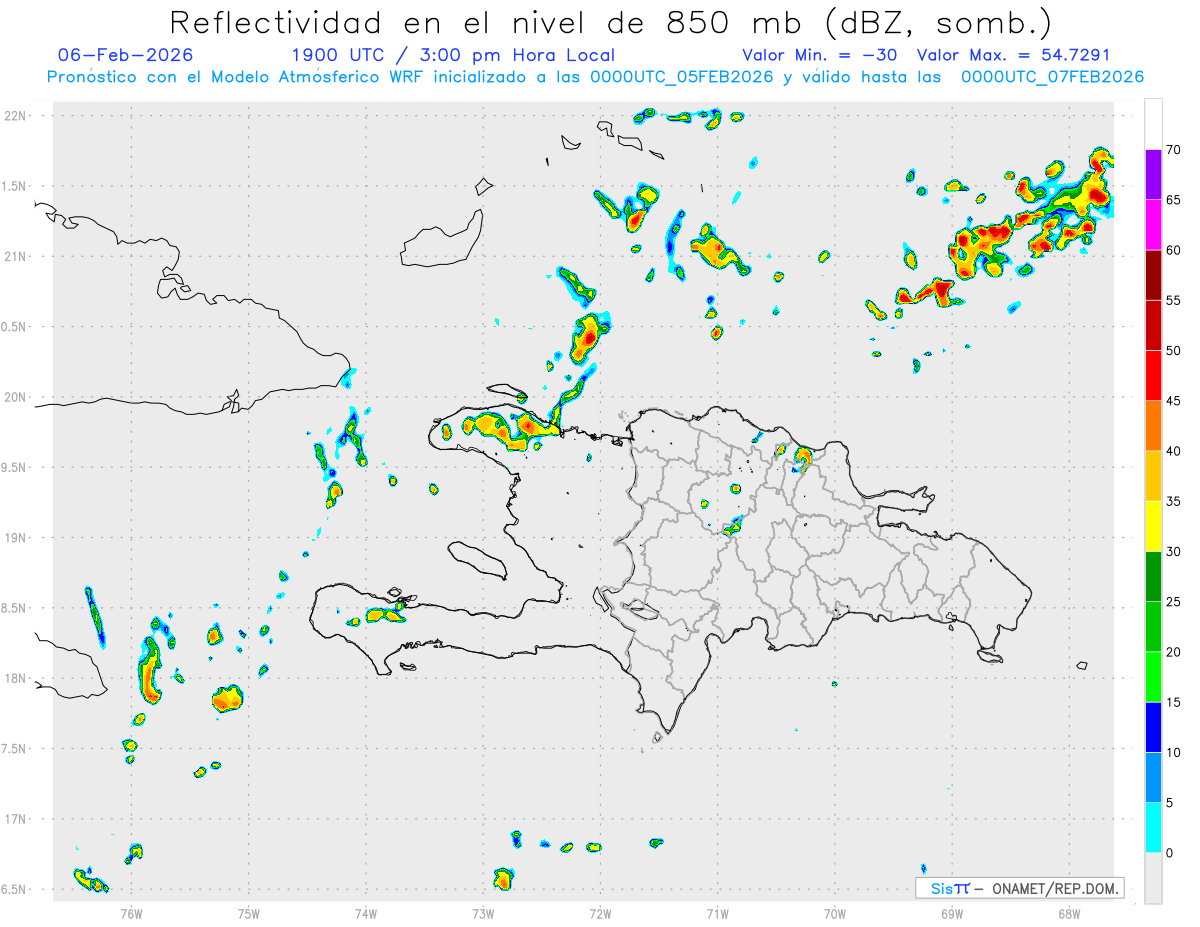Click the '55' colorbar value label

1174,300
